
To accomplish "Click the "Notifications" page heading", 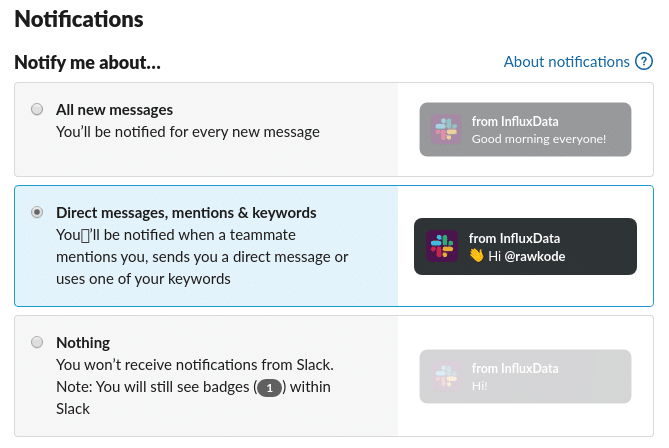I will (x=79, y=18).
